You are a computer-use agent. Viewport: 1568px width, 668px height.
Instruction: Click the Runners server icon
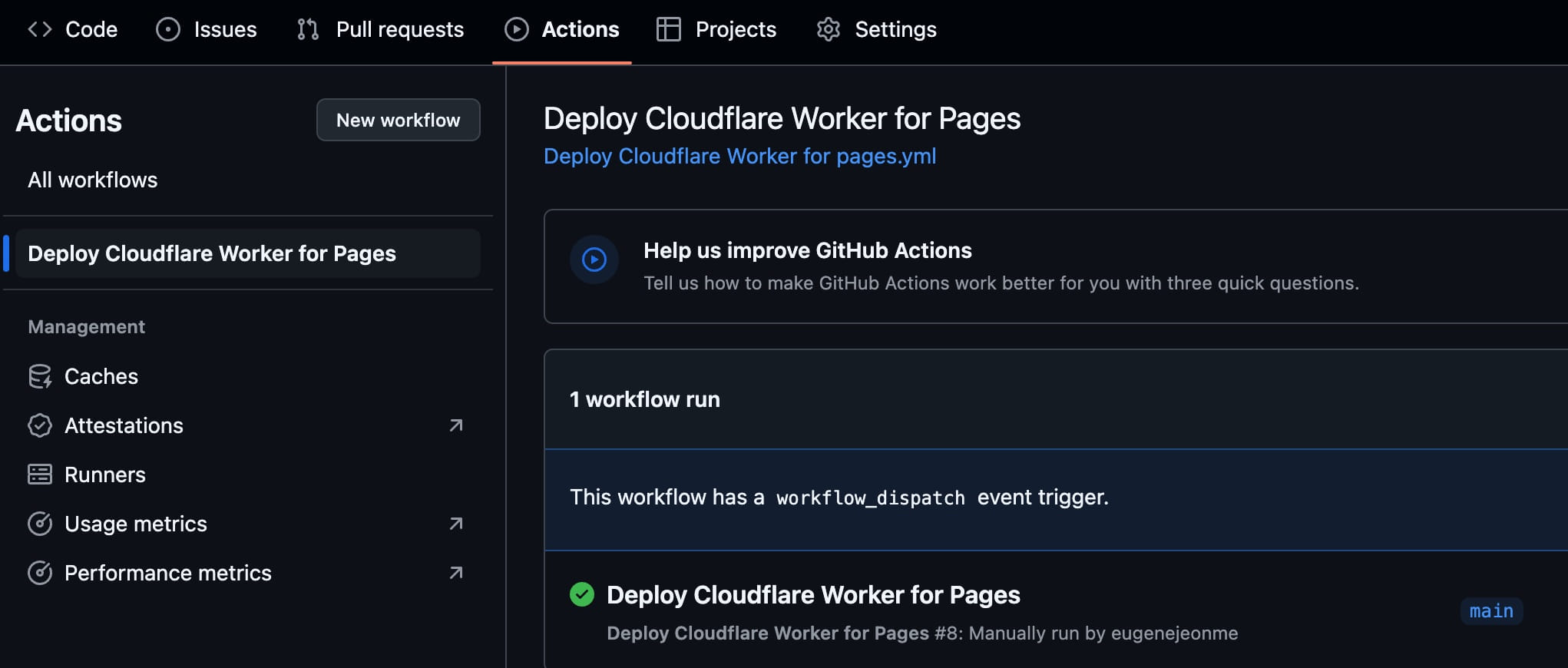pos(40,475)
